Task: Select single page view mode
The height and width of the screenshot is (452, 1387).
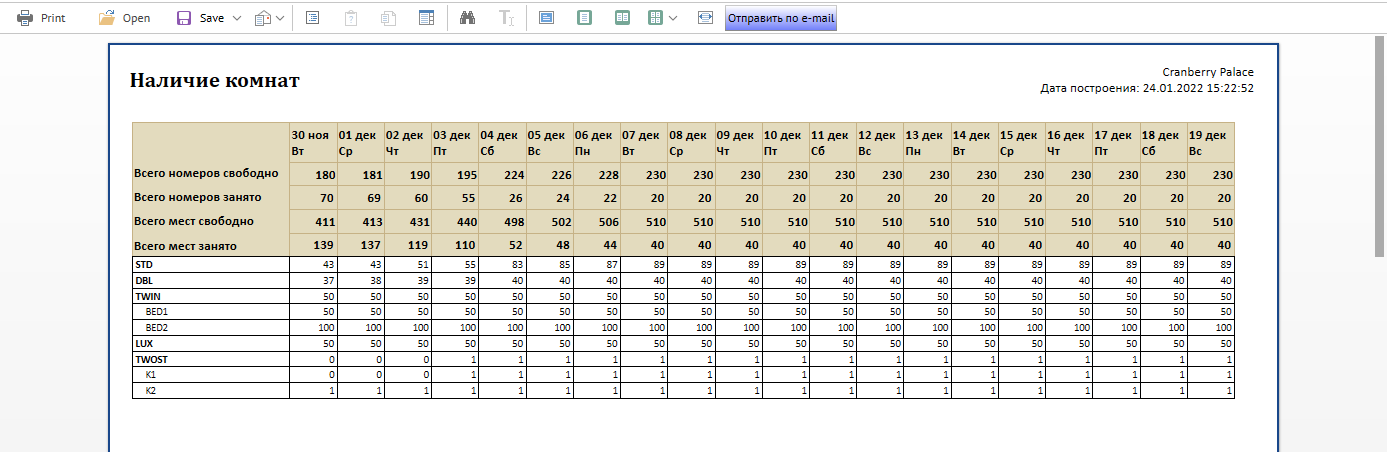Action: (x=585, y=18)
